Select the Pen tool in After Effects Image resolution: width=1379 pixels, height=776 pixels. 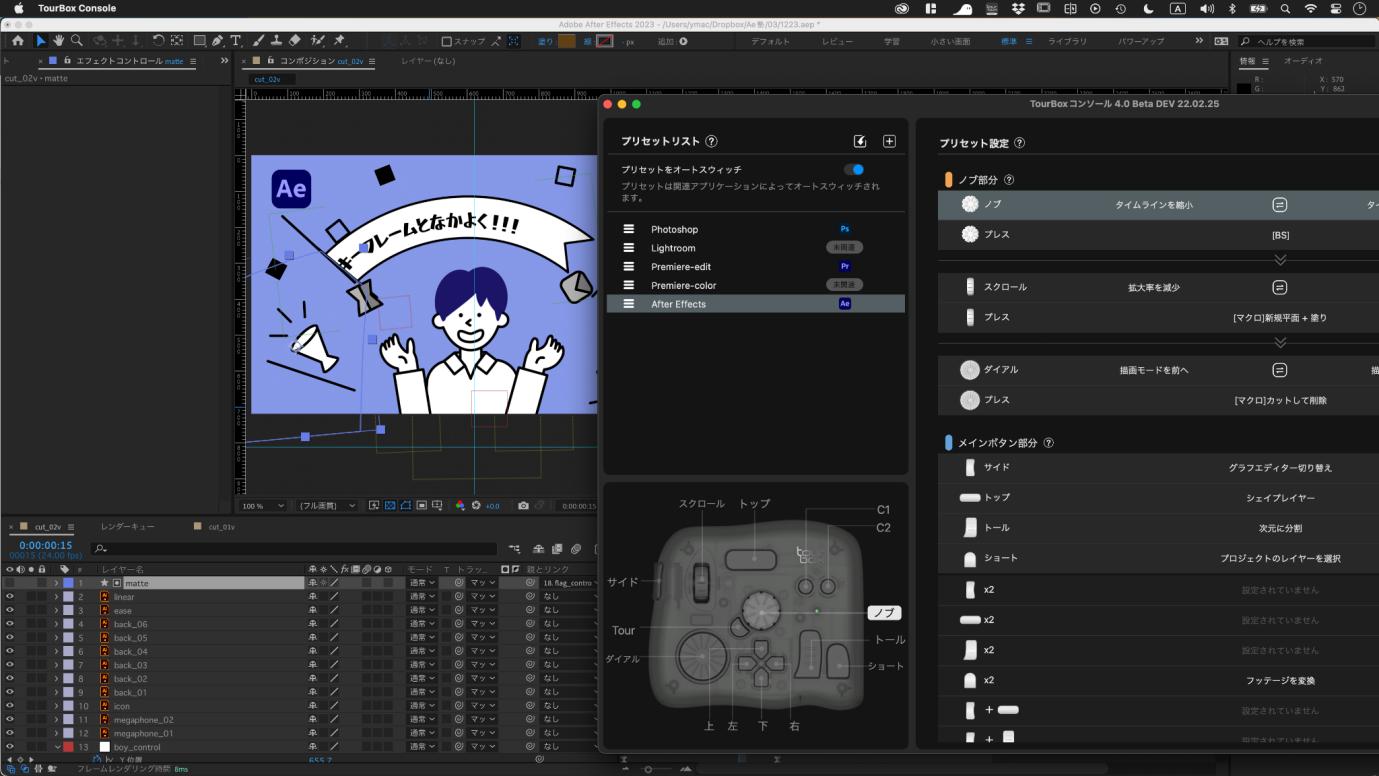pyautogui.click(x=217, y=41)
